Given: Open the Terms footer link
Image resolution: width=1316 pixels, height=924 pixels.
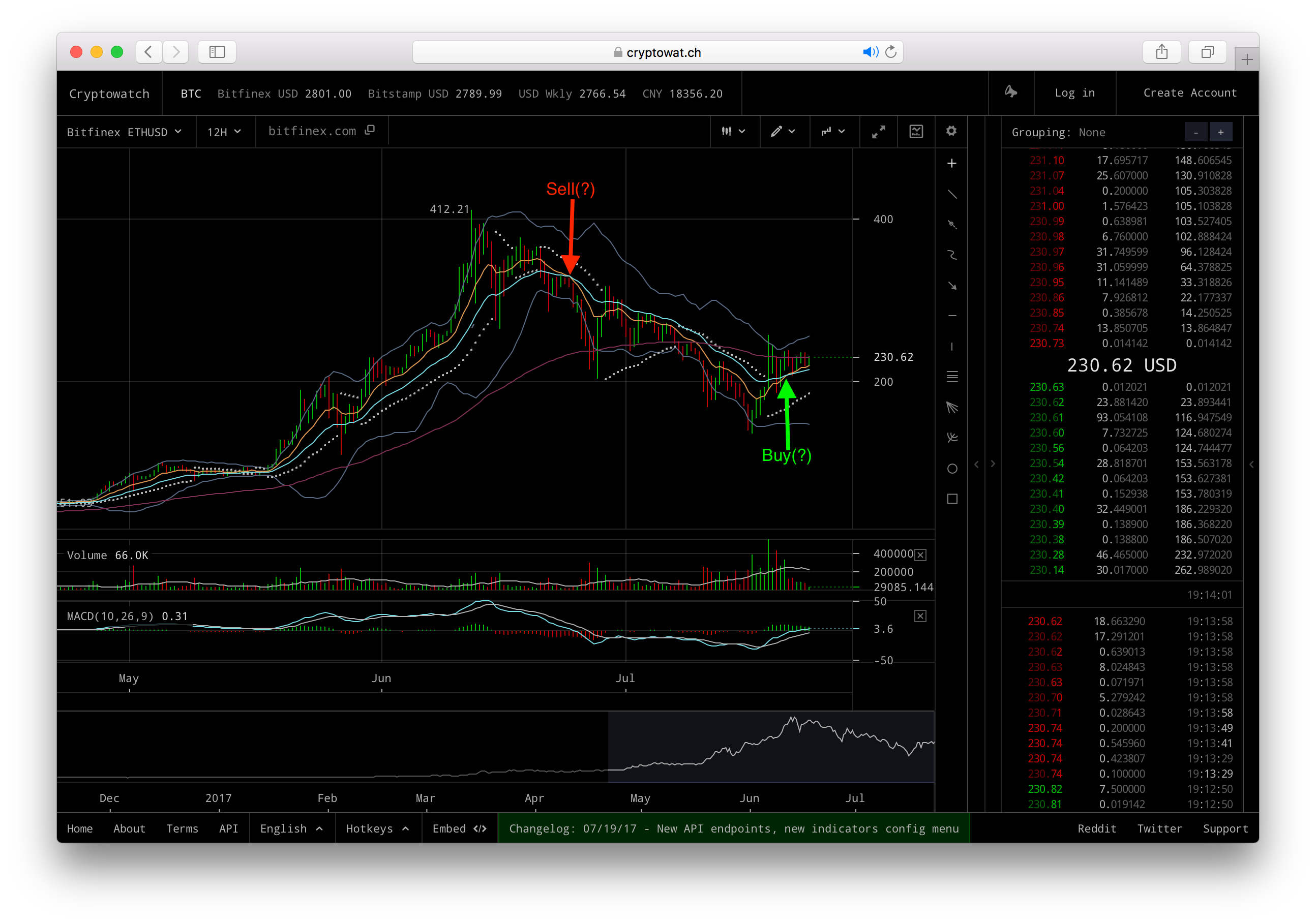Looking at the screenshot, I should (182, 828).
